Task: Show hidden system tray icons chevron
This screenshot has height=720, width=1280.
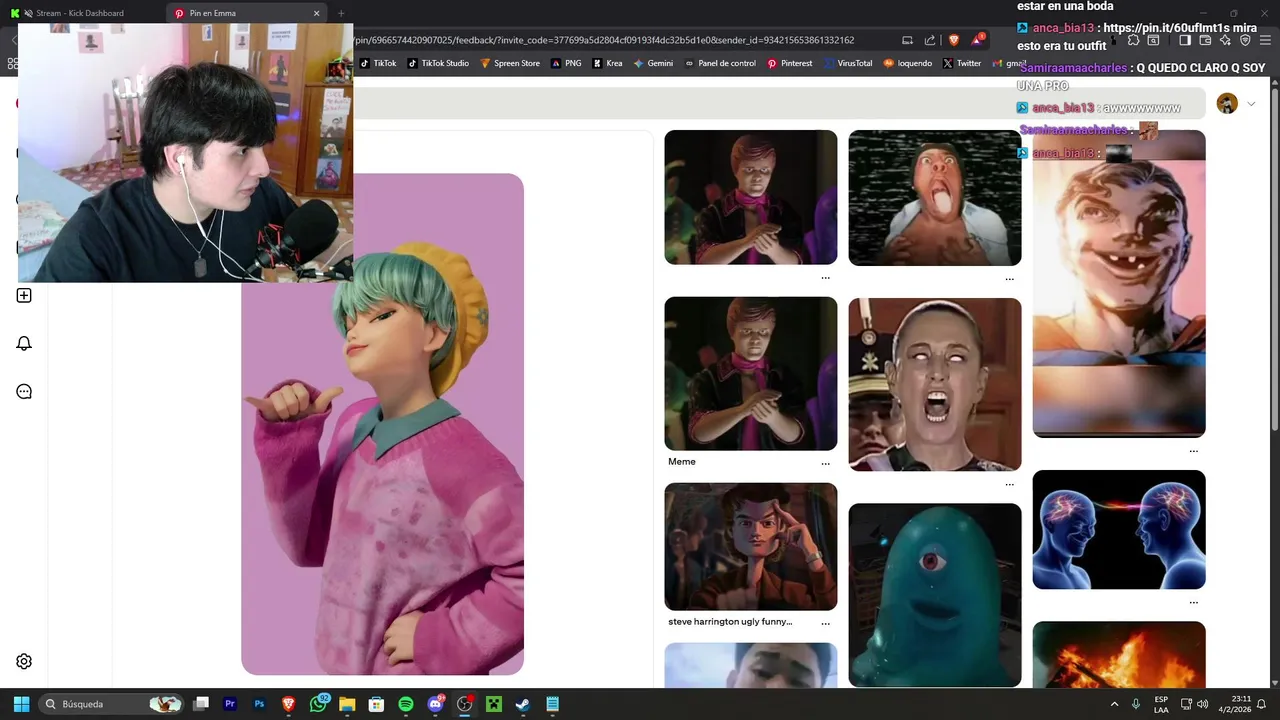Action: pyautogui.click(x=1114, y=704)
